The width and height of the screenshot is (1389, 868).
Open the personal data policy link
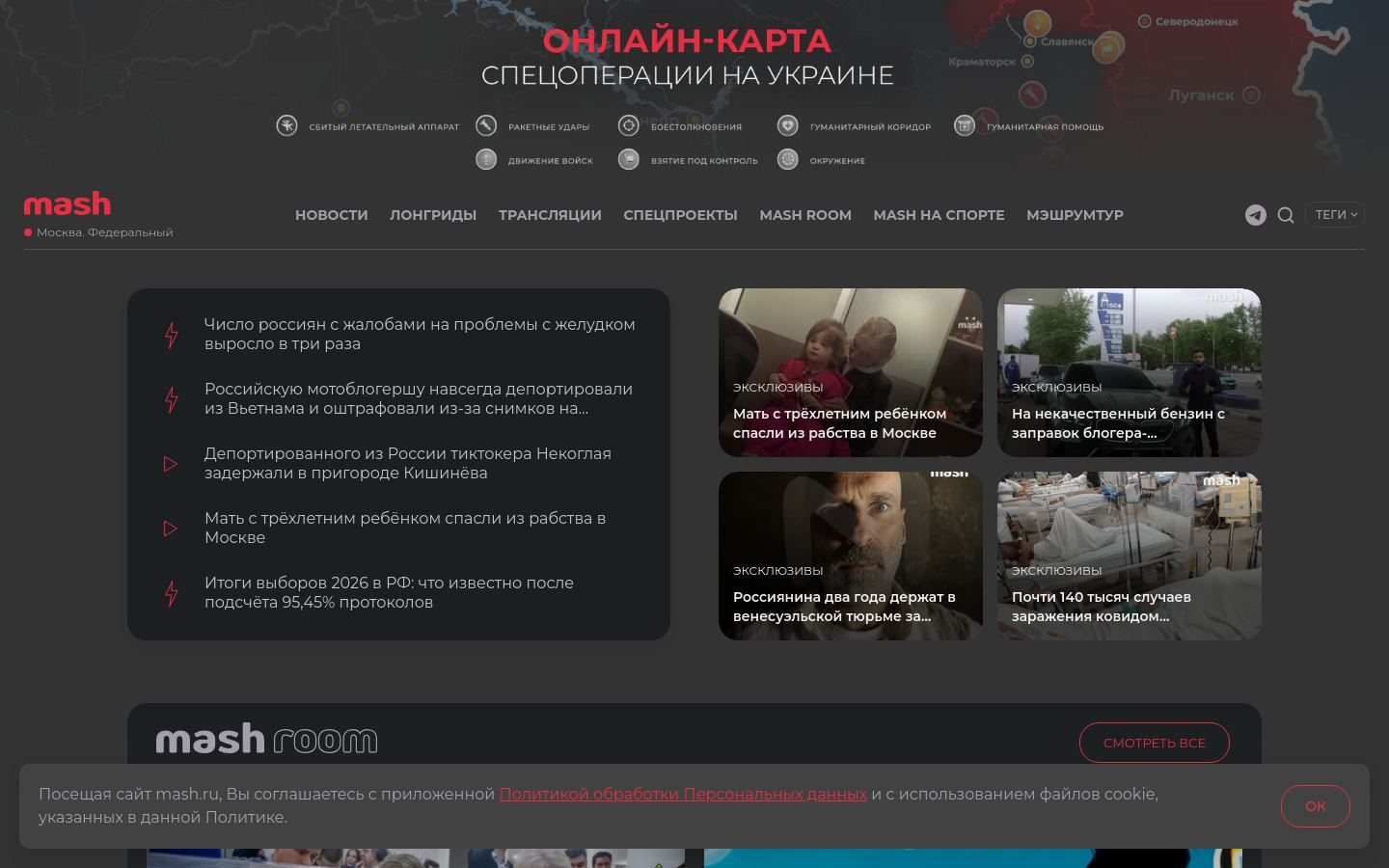pos(683,794)
